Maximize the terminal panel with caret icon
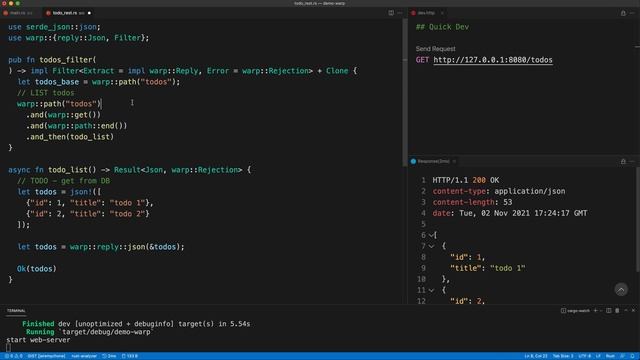The image size is (640, 360). coord(626,311)
